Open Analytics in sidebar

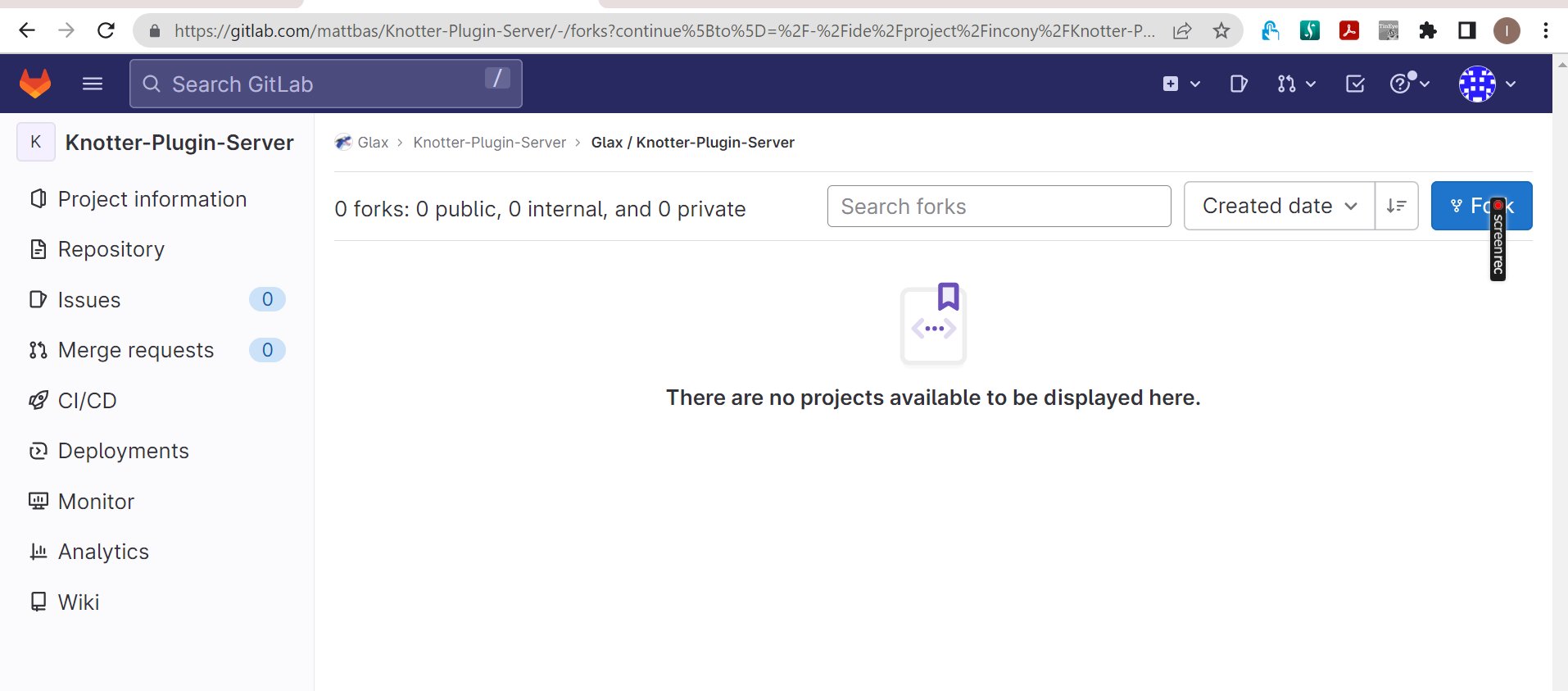click(x=104, y=552)
